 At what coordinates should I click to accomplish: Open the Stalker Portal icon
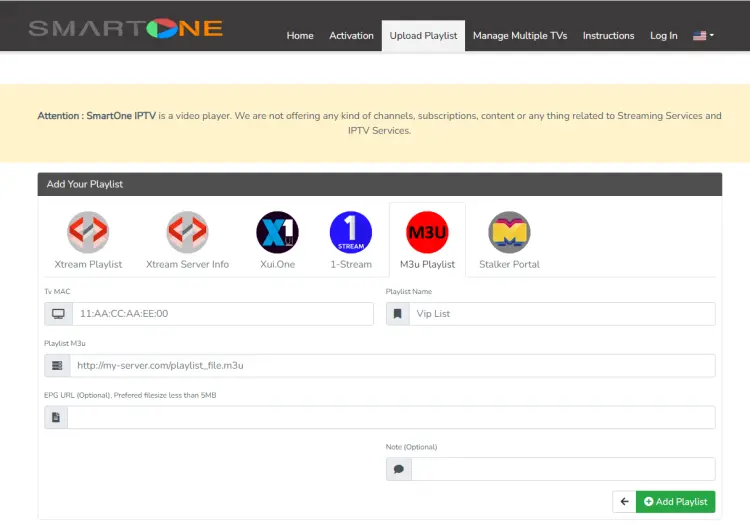[509, 233]
